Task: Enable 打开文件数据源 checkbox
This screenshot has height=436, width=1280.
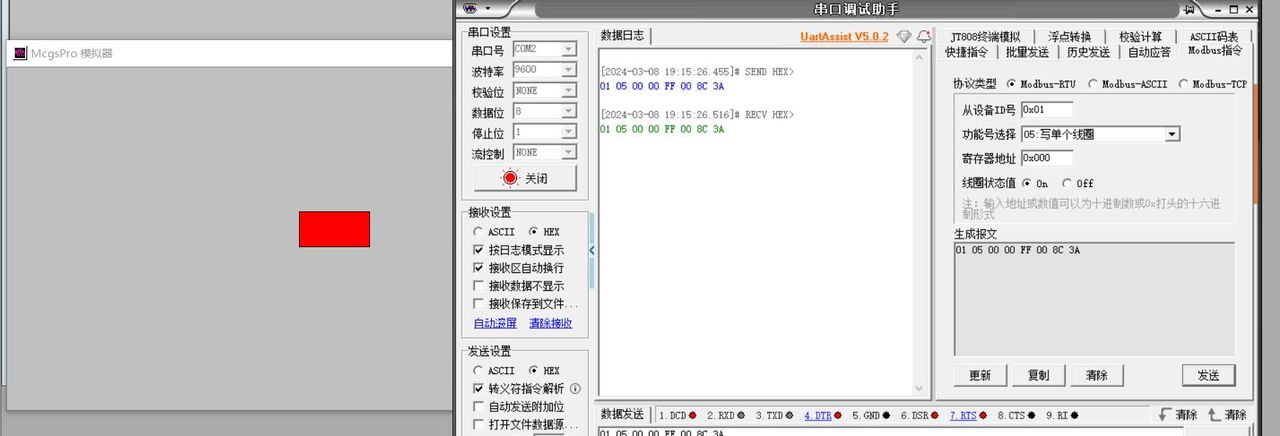Action: click(478, 424)
